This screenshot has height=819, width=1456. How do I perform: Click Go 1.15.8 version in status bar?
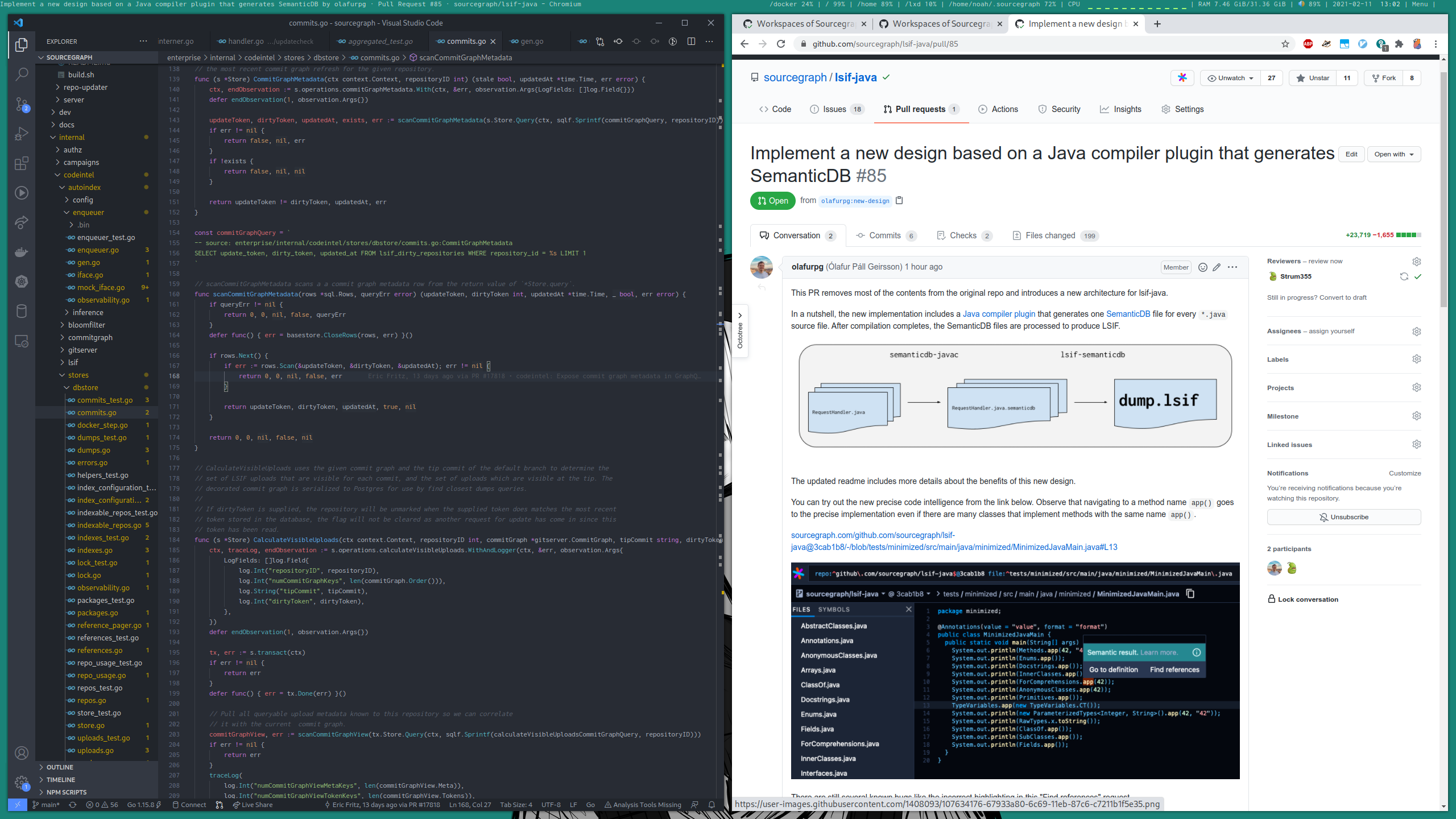click(x=144, y=805)
